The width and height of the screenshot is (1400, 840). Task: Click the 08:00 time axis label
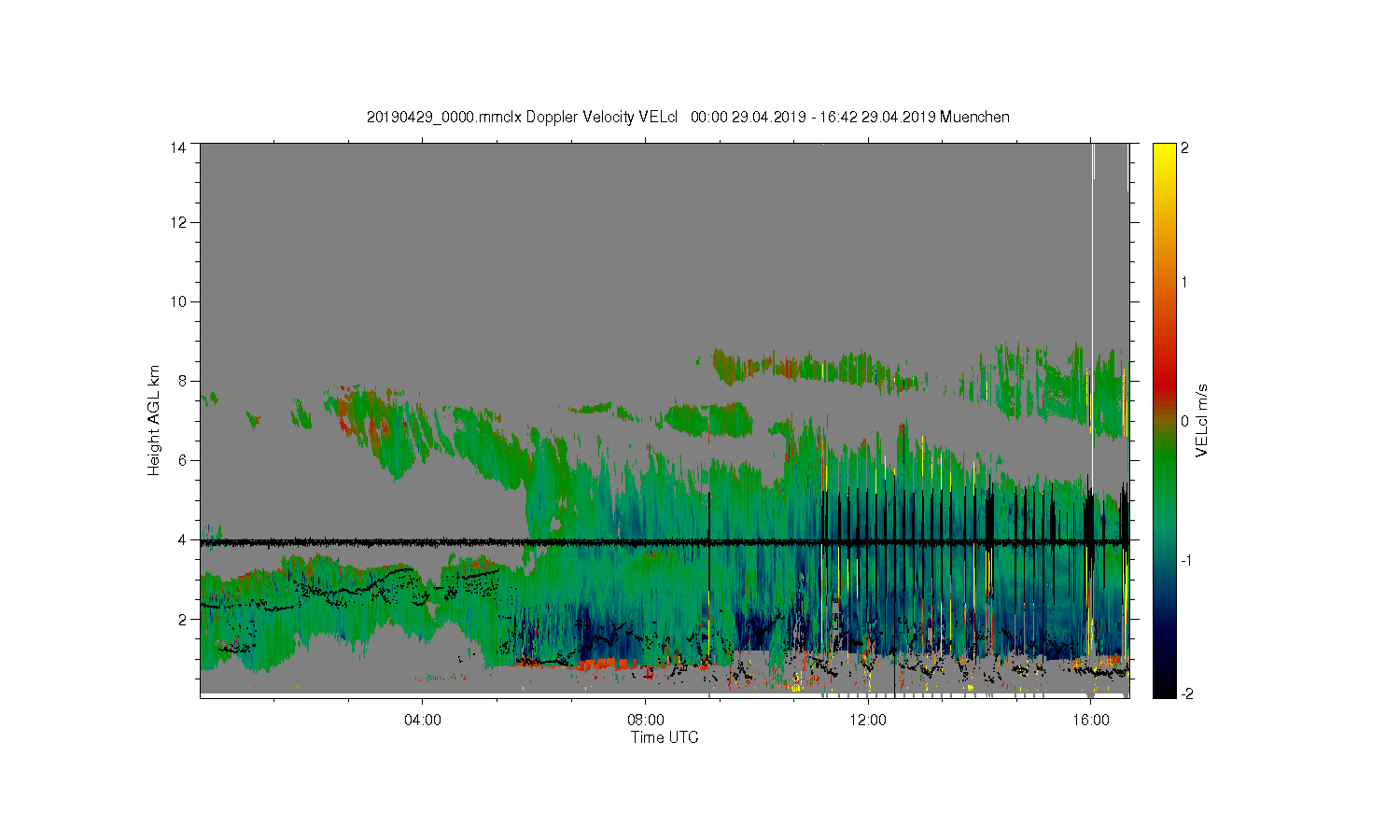pyautogui.click(x=645, y=721)
